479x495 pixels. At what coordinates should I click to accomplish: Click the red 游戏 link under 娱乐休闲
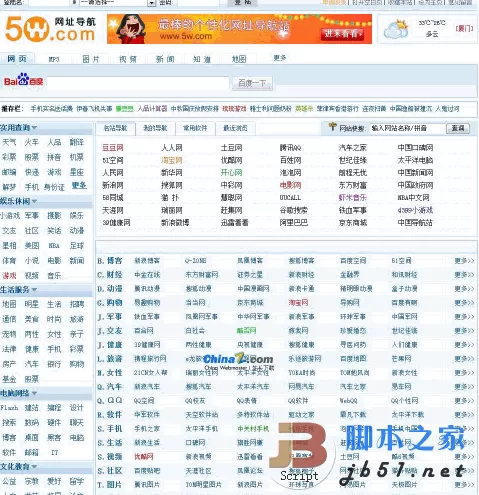click(9, 276)
